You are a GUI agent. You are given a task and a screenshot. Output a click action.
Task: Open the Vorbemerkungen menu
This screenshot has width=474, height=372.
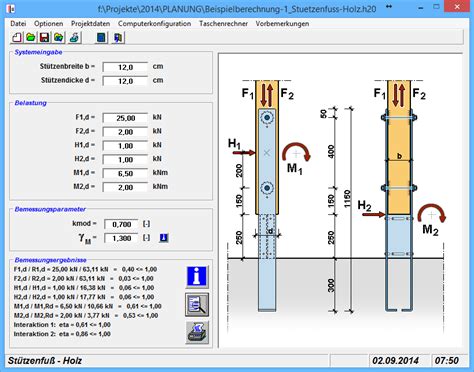[x=282, y=24]
